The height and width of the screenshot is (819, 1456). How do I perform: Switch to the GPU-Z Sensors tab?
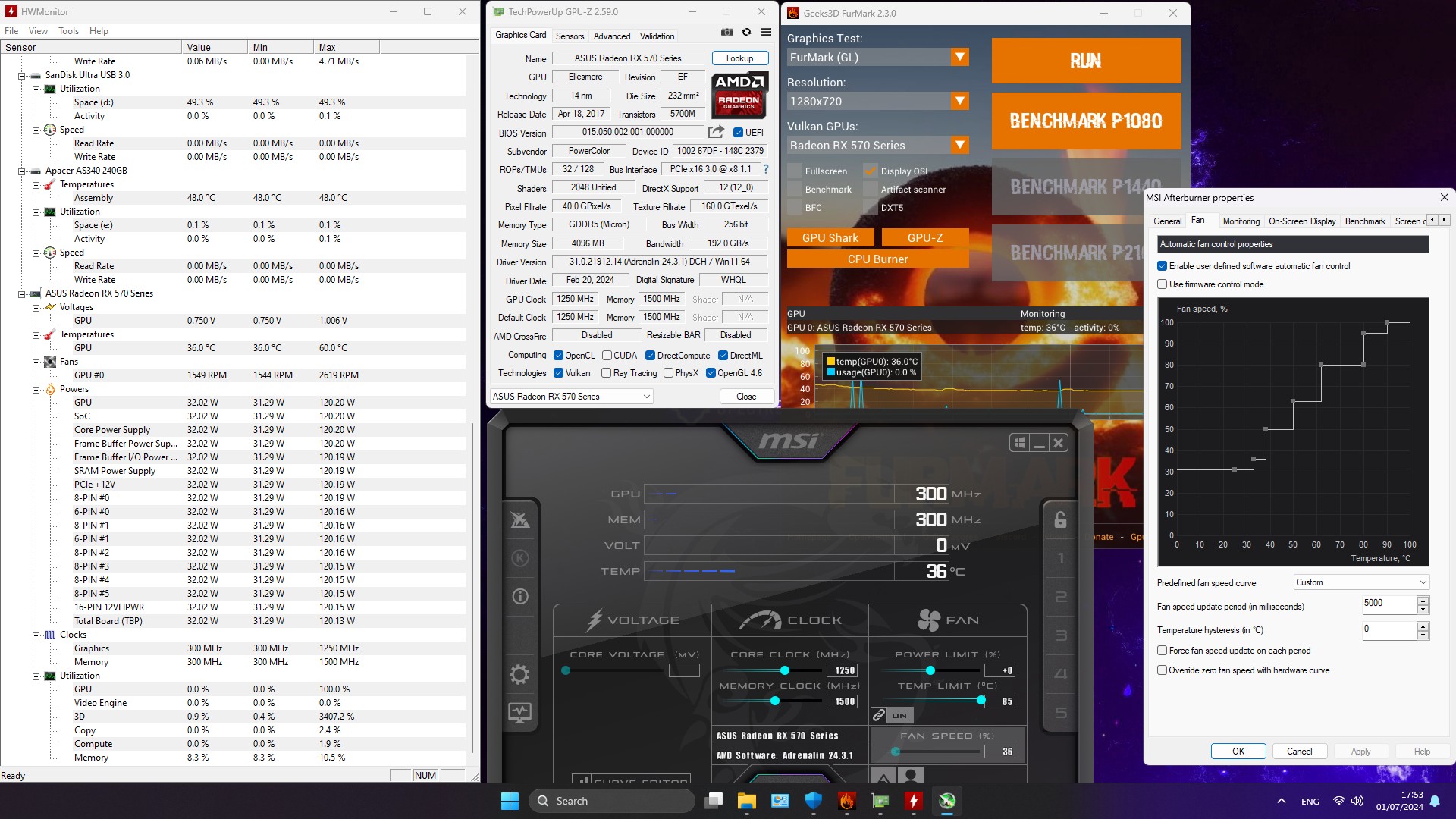coord(570,36)
